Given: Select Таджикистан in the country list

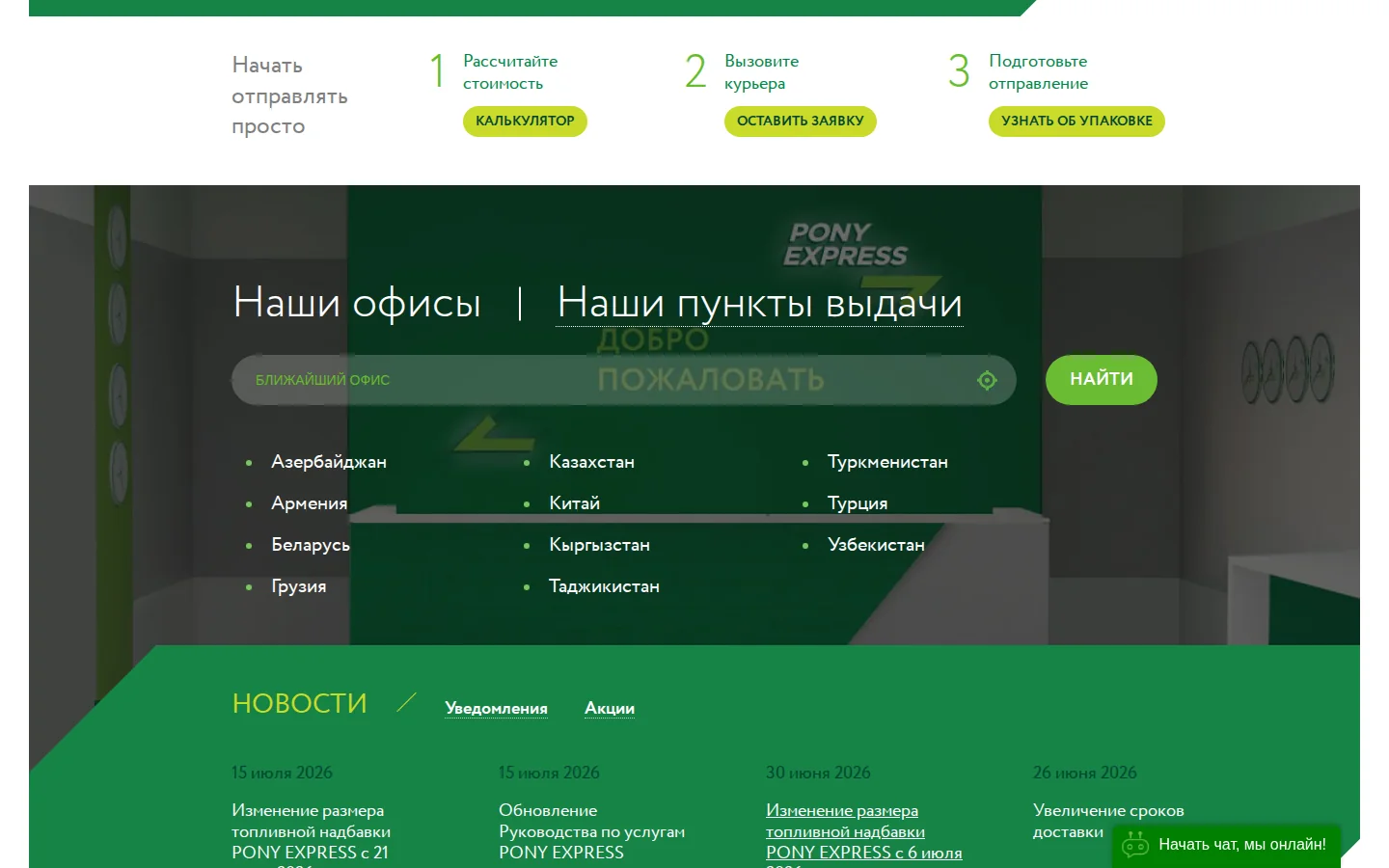Looking at the screenshot, I should (x=605, y=586).
